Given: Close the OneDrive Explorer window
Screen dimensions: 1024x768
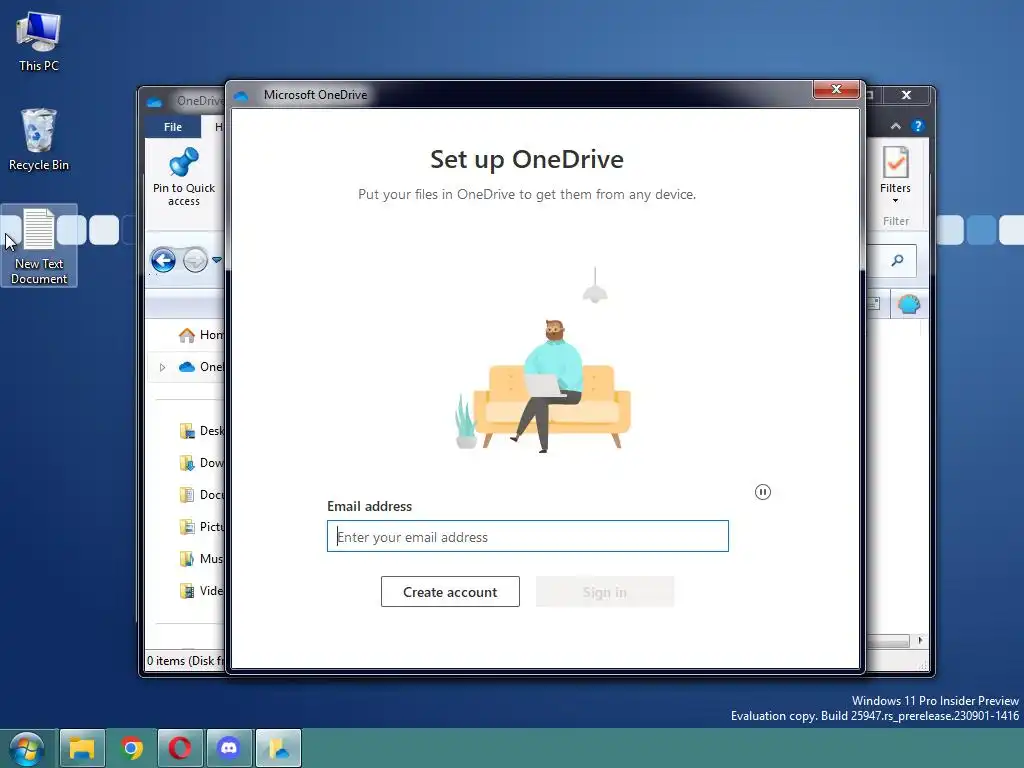Looking at the screenshot, I should [x=906, y=95].
